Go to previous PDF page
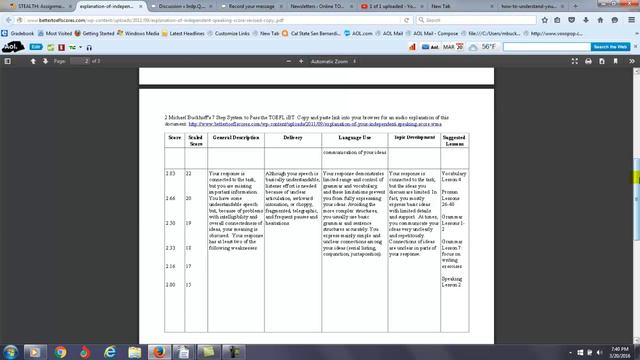Screen dimensions: 640x360 click(33, 61)
